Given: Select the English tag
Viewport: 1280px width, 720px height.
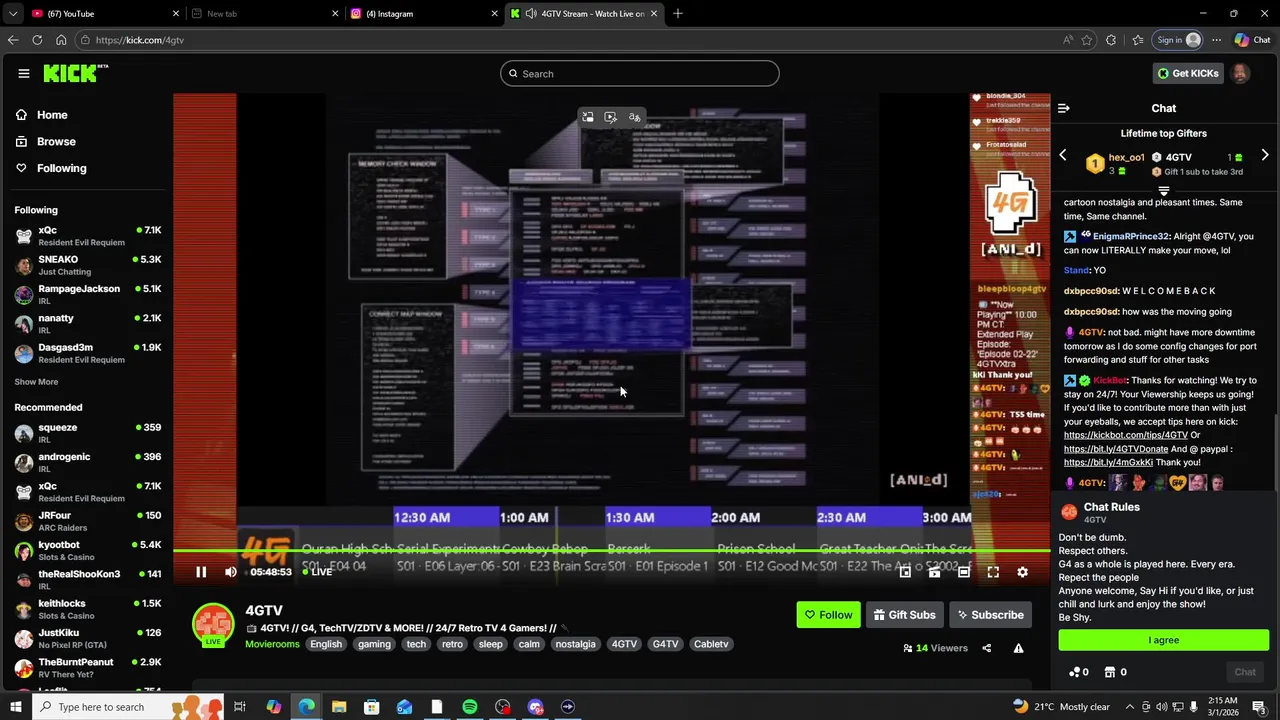Looking at the screenshot, I should click(326, 644).
